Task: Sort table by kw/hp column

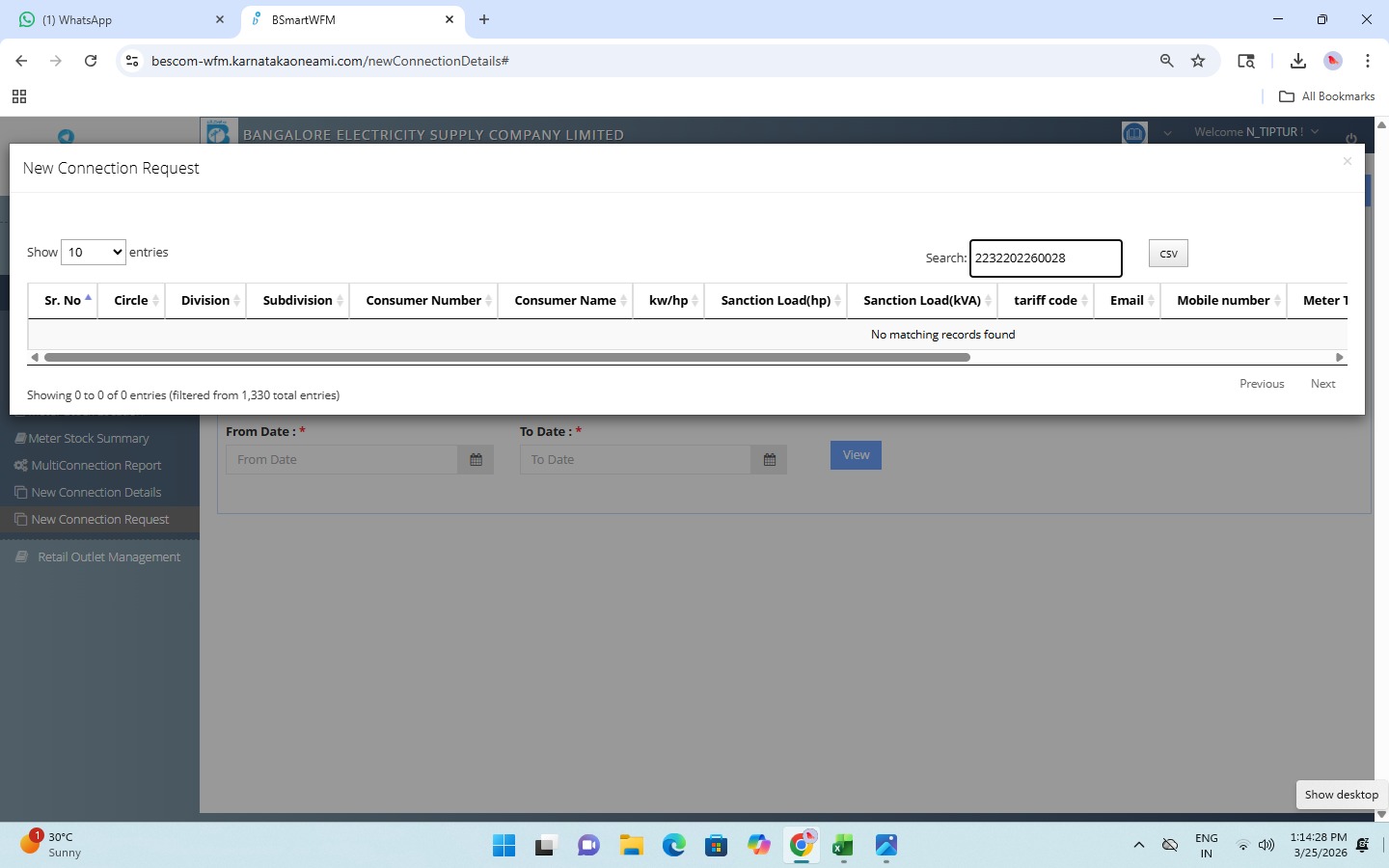Action: pyautogui.click(x=668, y=301)
